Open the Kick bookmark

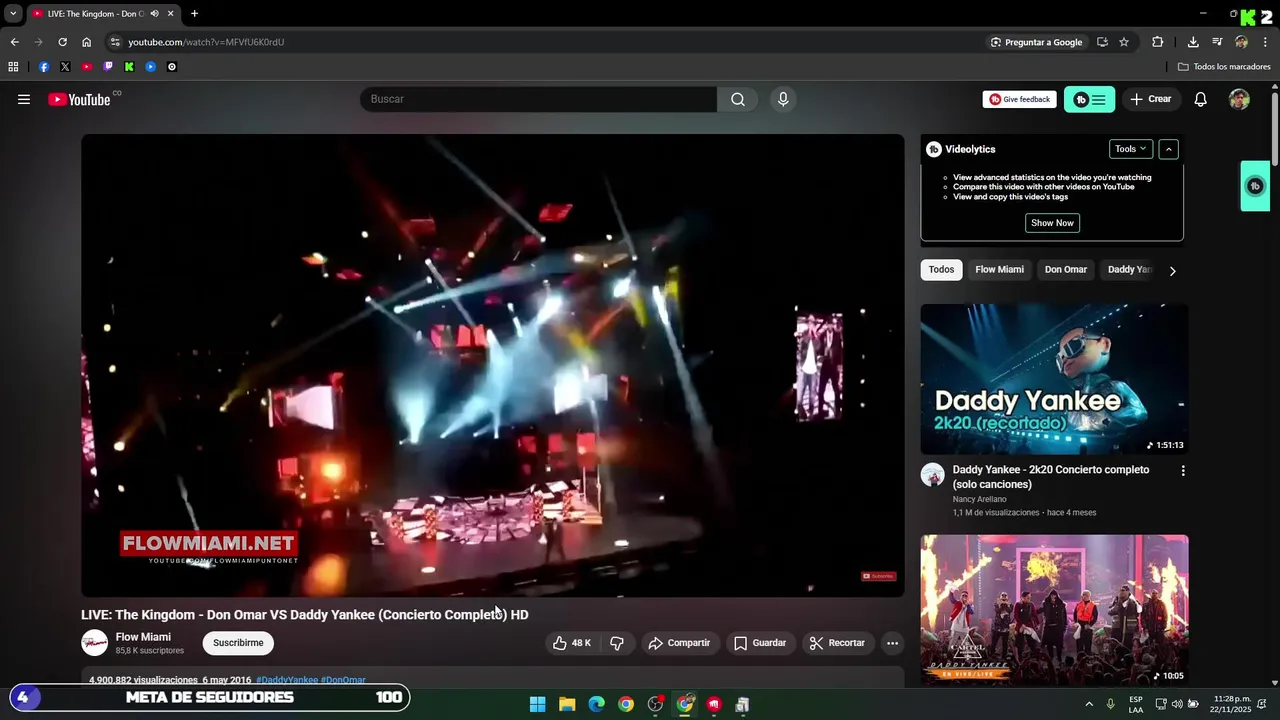point(129,67)
